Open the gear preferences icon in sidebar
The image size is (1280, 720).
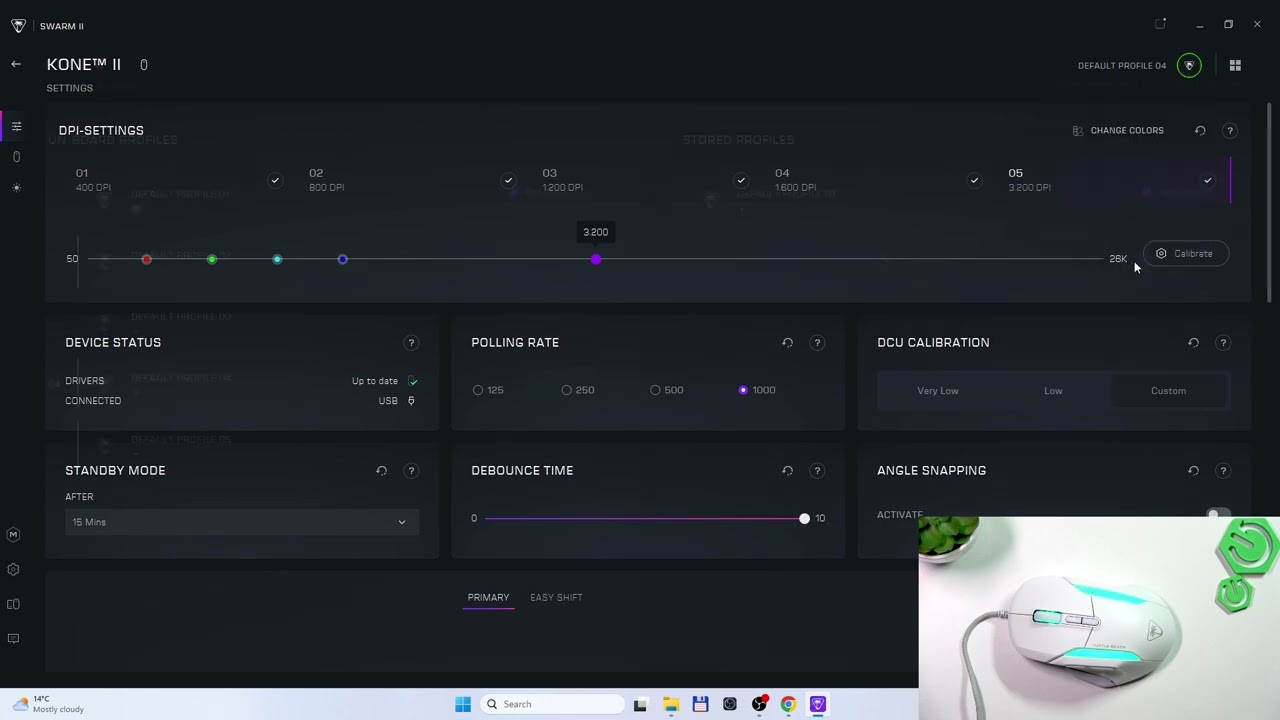pyautogui.click(x=13, y=570)
